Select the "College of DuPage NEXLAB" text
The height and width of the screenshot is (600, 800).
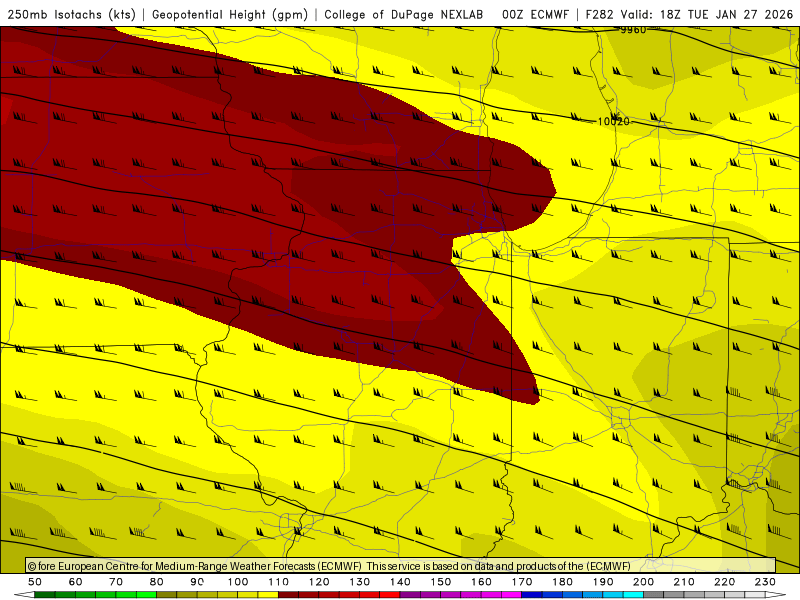[x=404, y=15]
